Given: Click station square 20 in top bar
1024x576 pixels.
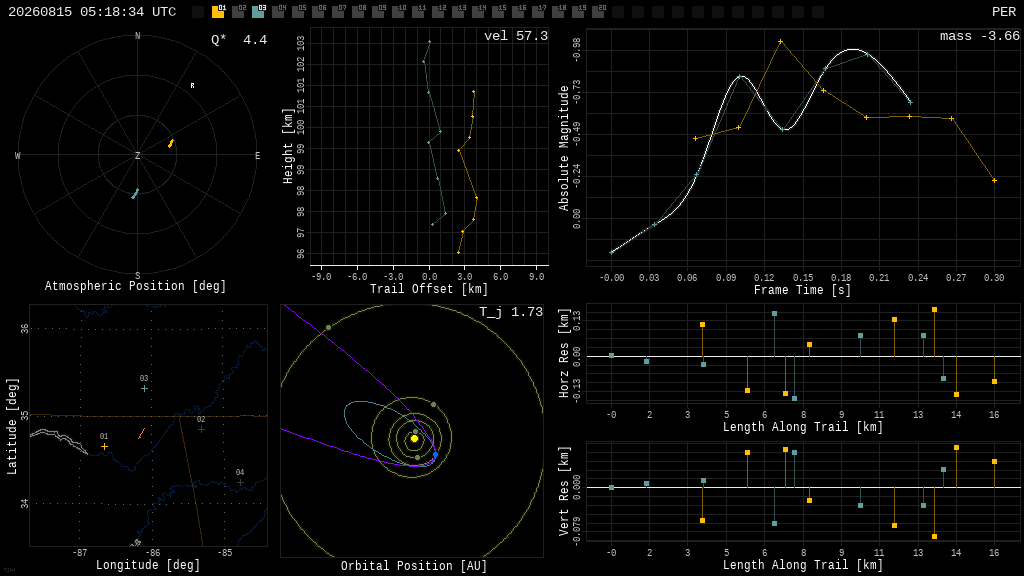Looking at the screenshot, I should coord(598,12).
